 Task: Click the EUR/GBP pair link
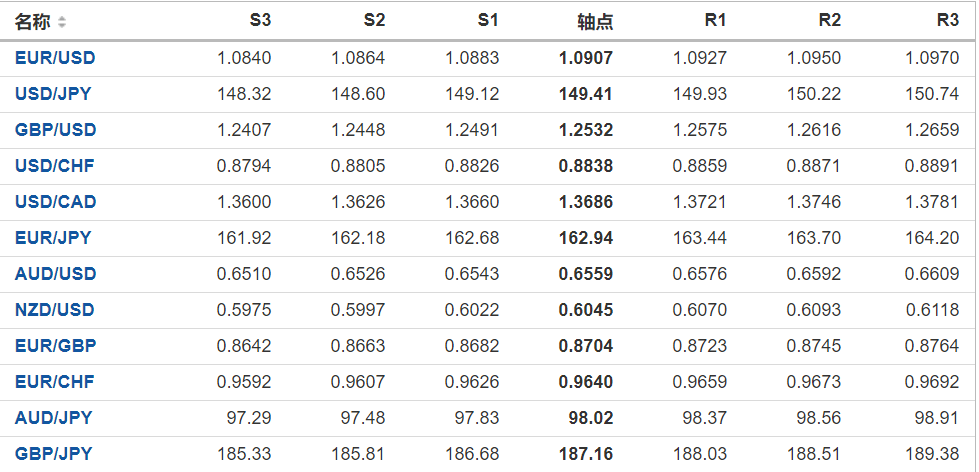(x=55, y=346)
